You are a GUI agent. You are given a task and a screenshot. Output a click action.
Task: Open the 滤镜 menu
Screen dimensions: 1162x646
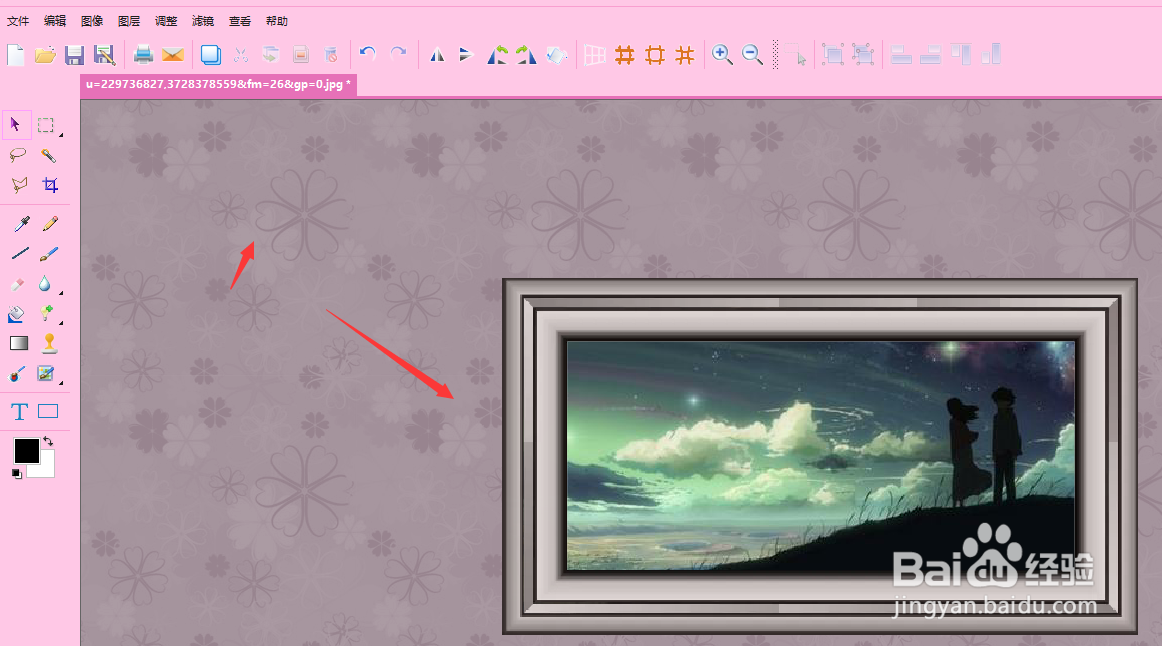click(x=203, y=21)
